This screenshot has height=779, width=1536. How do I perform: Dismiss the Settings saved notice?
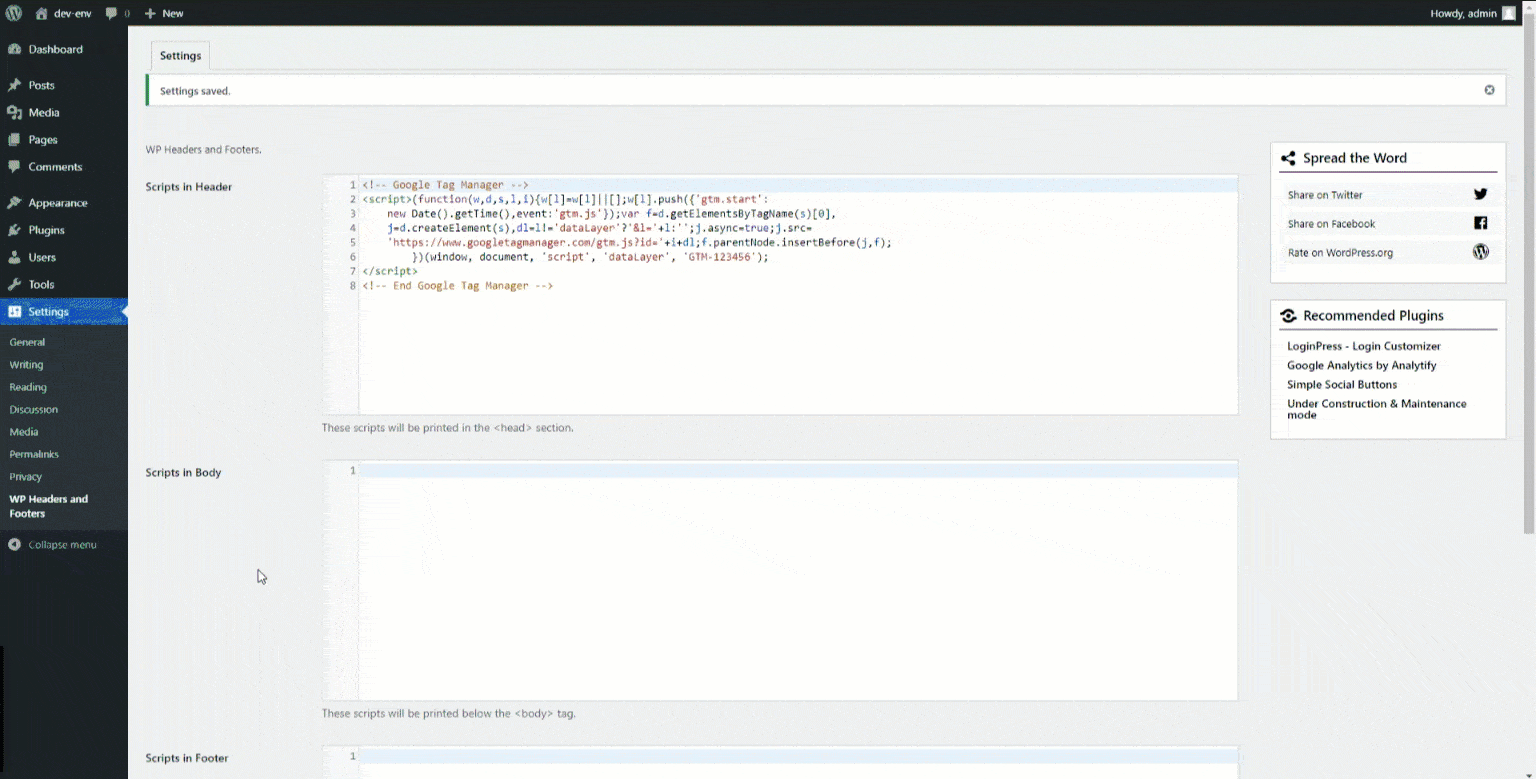point(1489,89)
